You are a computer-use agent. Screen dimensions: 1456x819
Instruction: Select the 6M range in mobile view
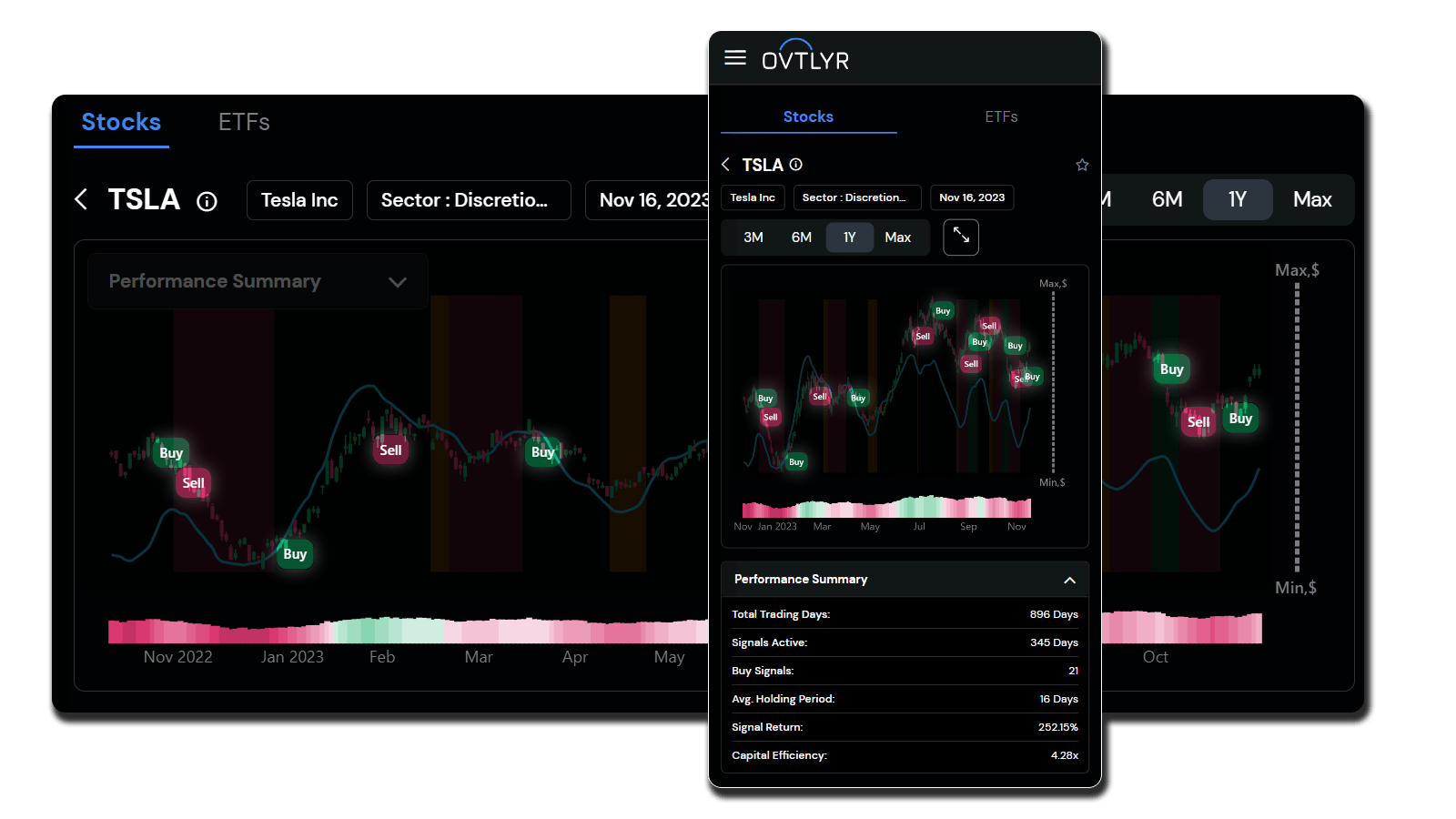click(x=801, y=238)
